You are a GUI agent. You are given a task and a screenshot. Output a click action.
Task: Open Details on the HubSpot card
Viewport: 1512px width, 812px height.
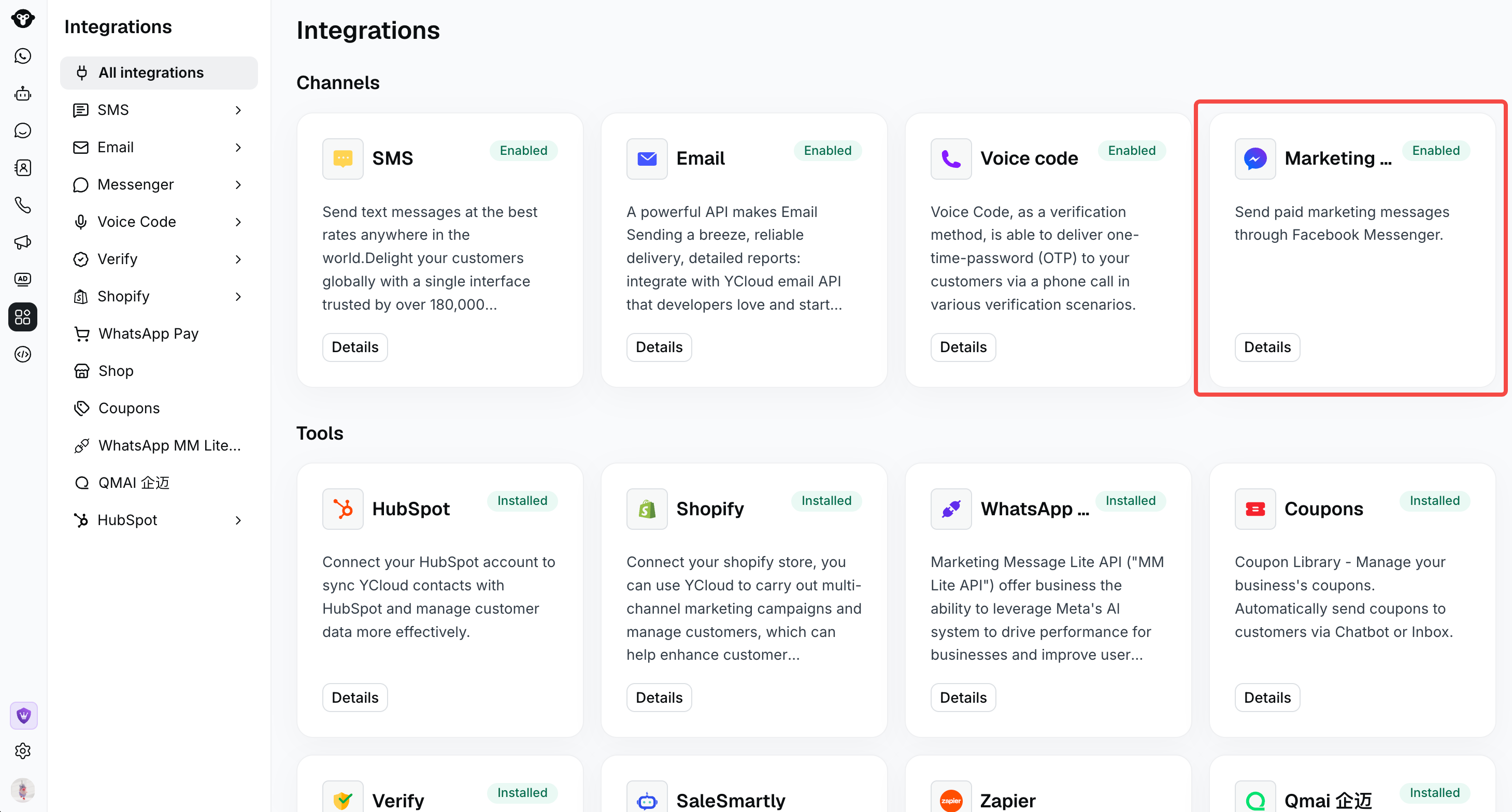(x=354, y=697)
